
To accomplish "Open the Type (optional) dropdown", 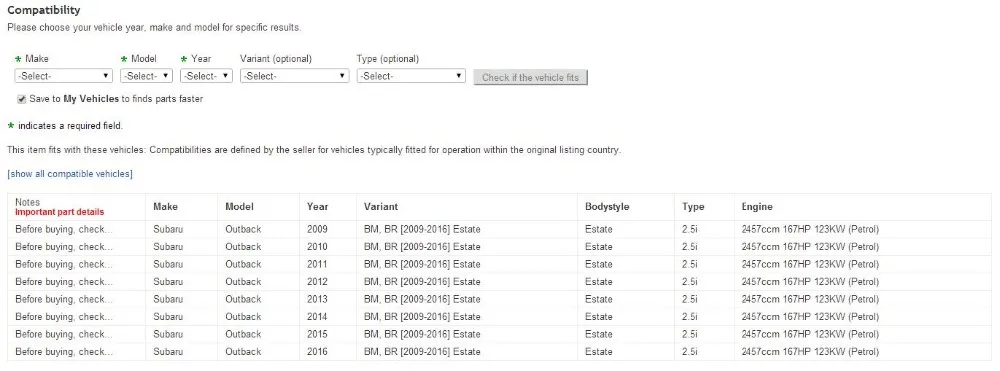I will pos(411,76).
